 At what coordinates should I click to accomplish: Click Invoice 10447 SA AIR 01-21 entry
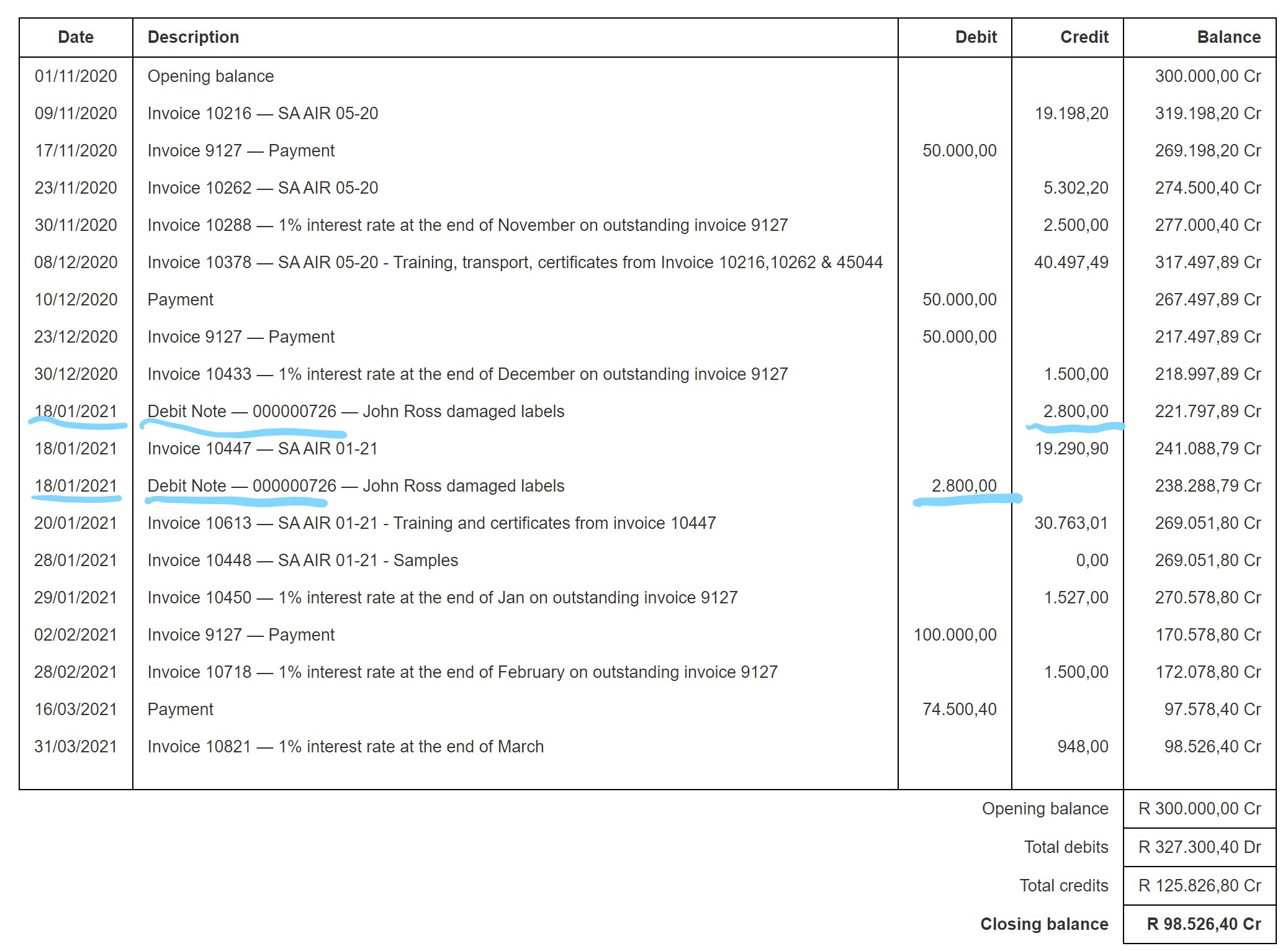(x=263, y=449)
